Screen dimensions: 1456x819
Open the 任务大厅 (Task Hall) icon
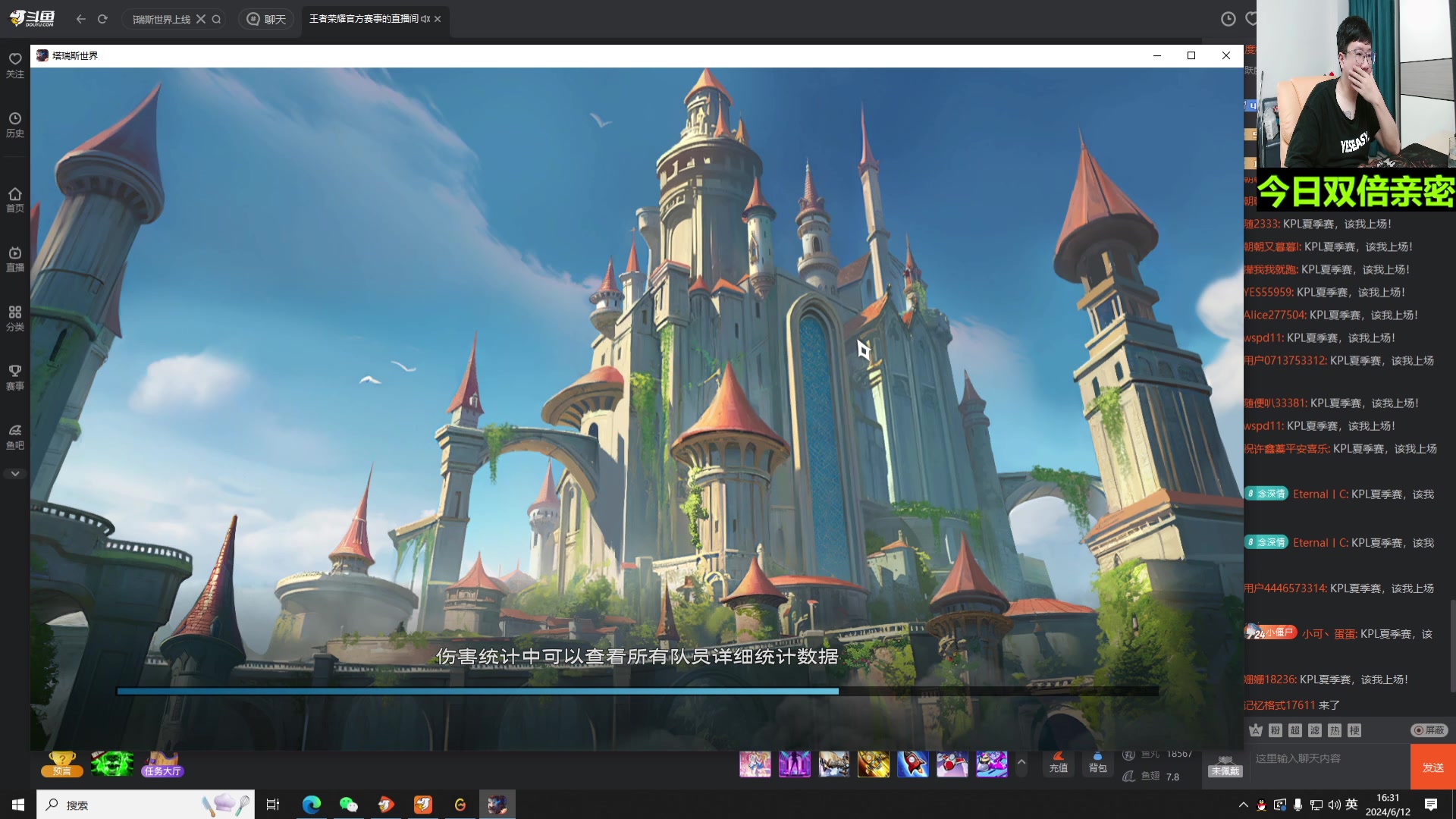tap(162, 764)
